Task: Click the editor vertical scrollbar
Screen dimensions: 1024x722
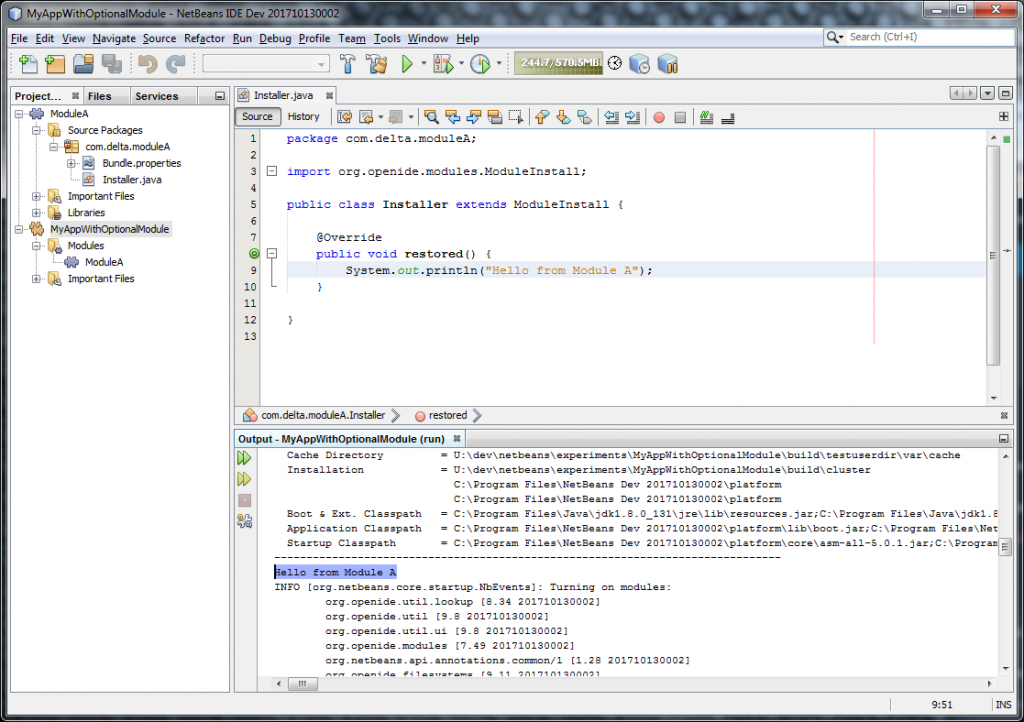Action: (993, 256)
